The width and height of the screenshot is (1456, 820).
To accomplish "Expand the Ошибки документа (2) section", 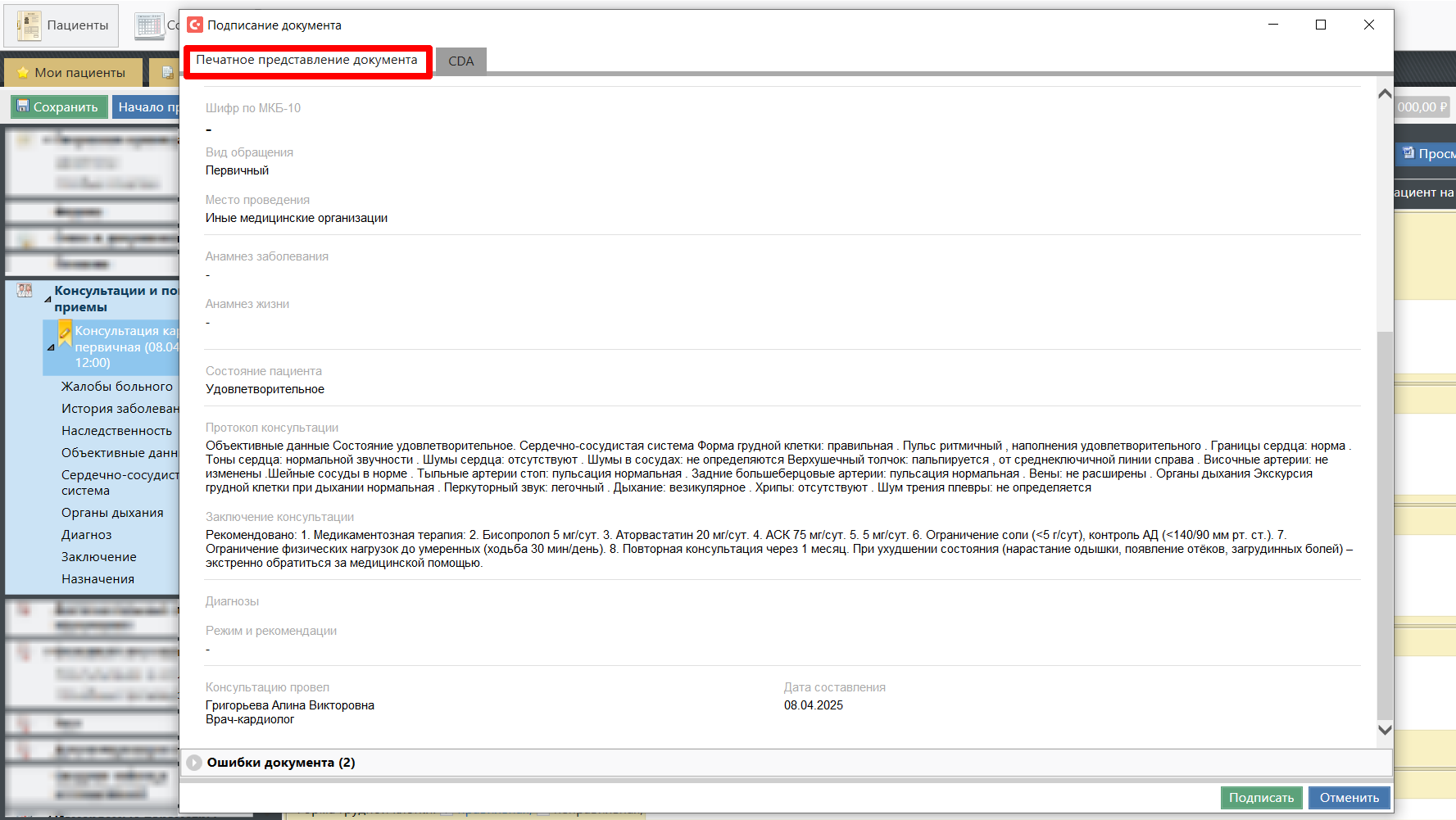I will (x=194, y=763).
